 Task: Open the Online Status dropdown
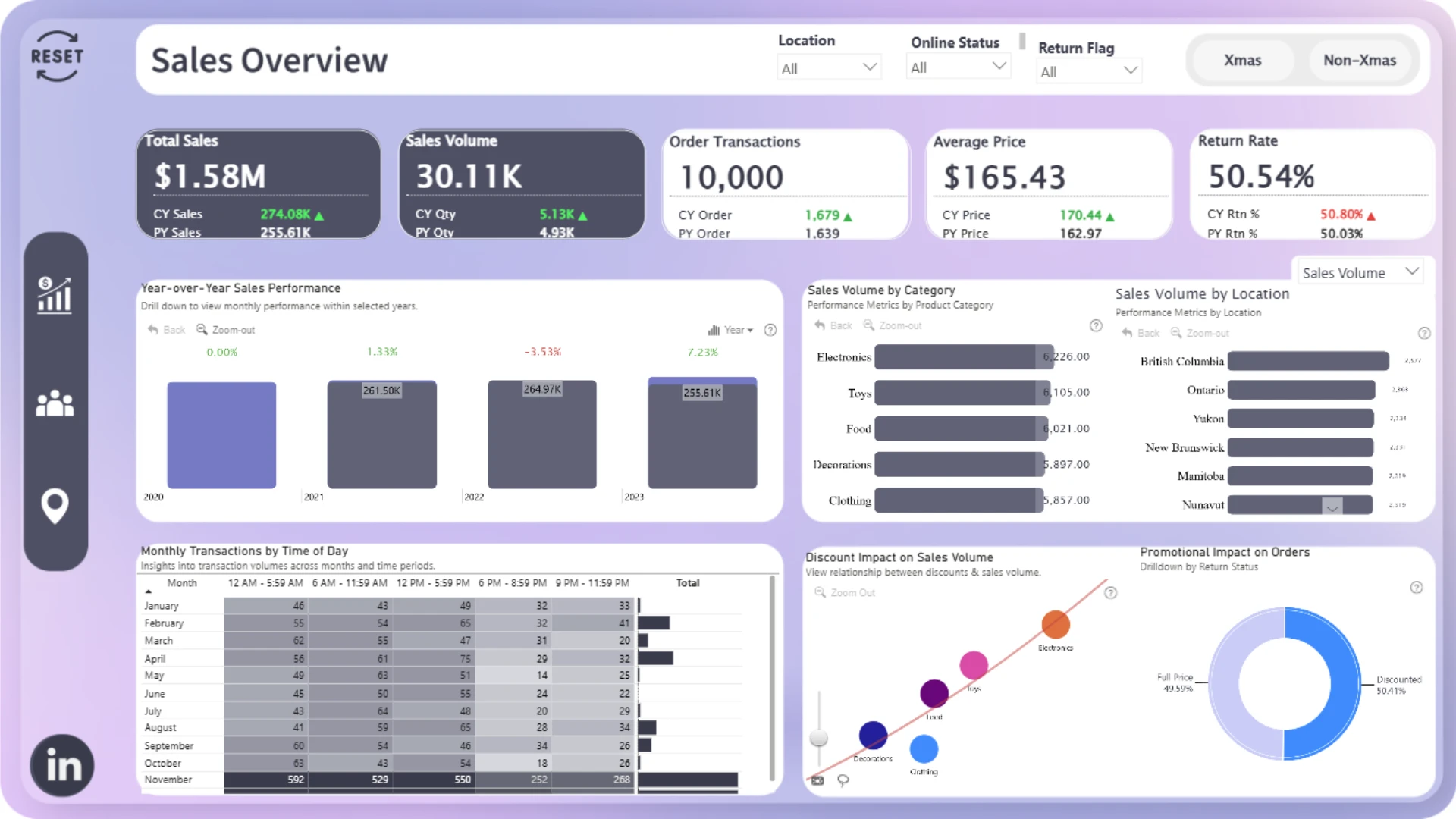click(x=959, y=67)
